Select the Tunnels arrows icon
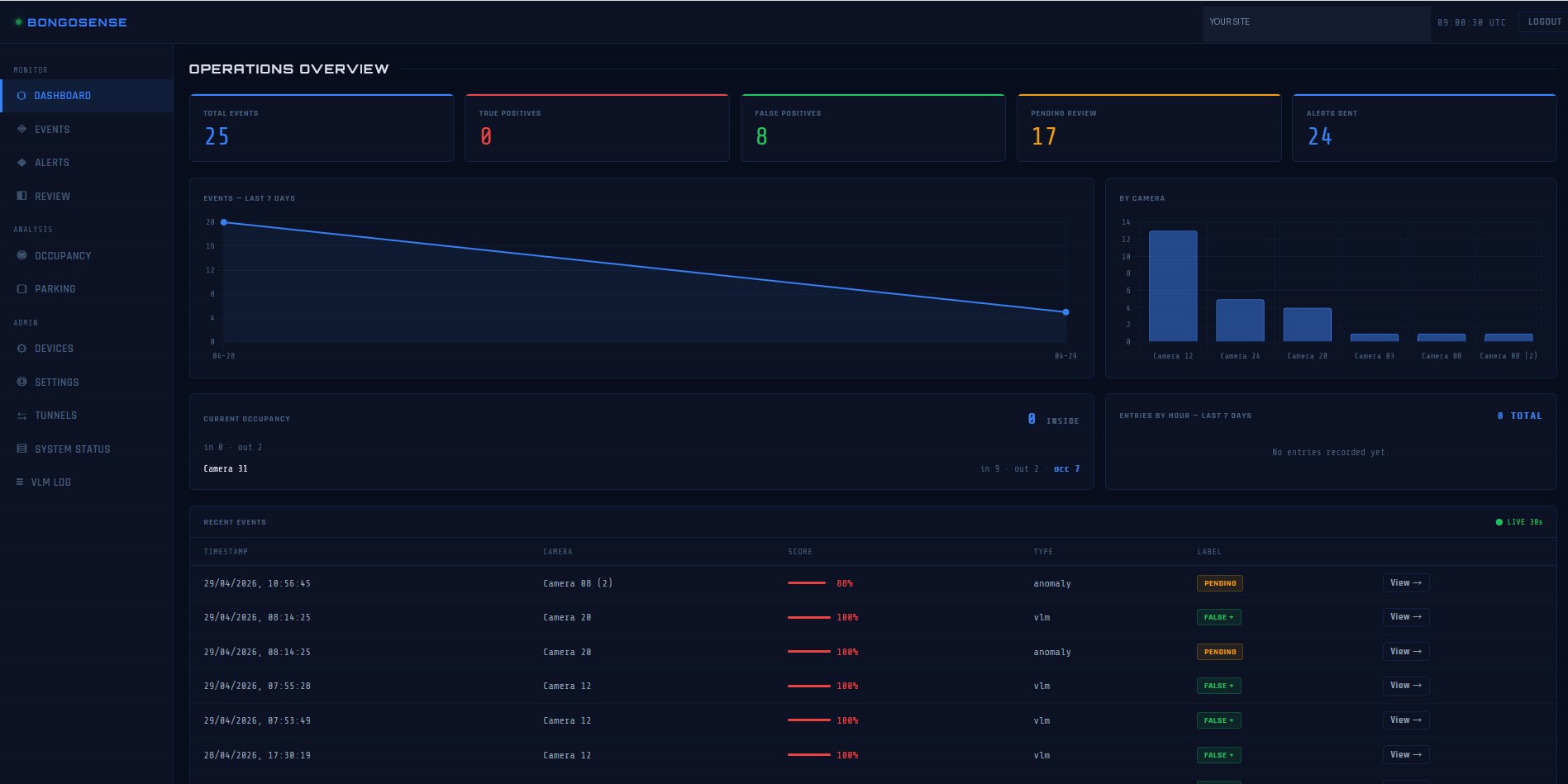The image size is (1568, 784). [21, 415]
